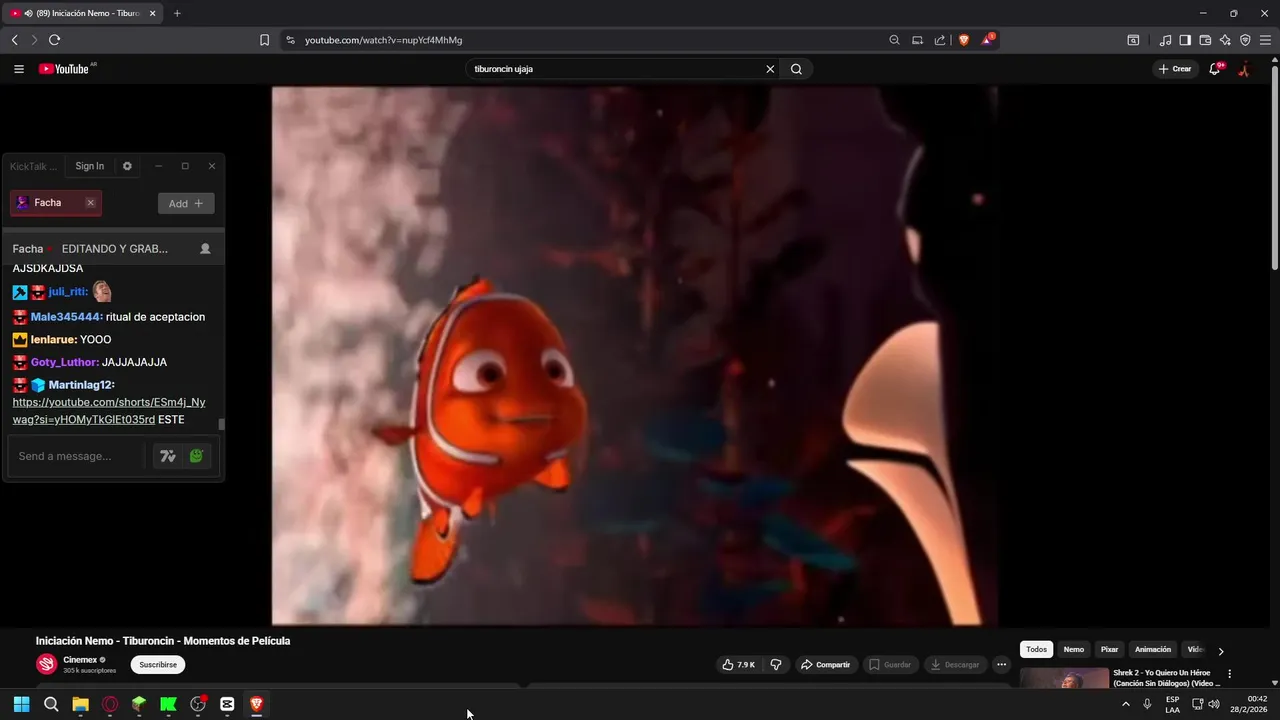
Task: Select the Facha chat tab in KickTalk
Action: 56,203
